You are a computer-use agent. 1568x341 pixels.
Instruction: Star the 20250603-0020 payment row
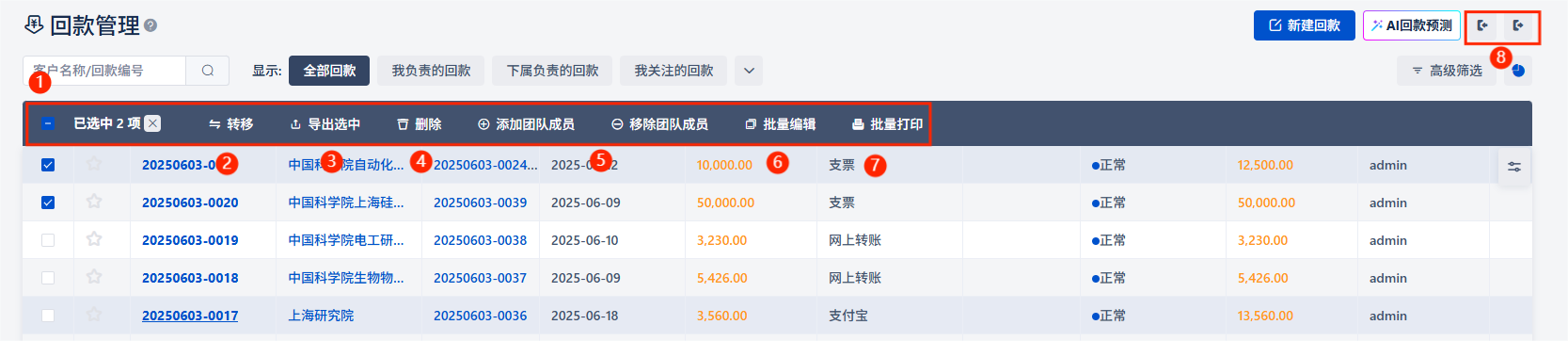pos(94,202)
